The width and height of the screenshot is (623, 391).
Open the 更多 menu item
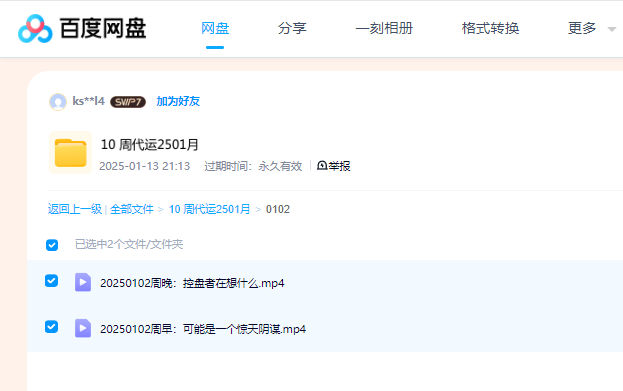point(582,28)
